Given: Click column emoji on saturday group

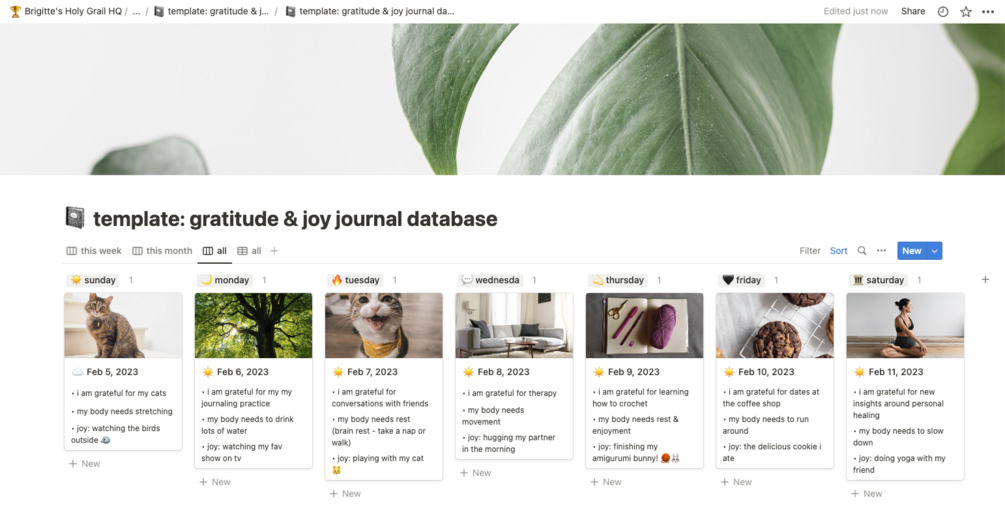Looking at the screenshot, I should pyautogui.click(x=858, y=280).
